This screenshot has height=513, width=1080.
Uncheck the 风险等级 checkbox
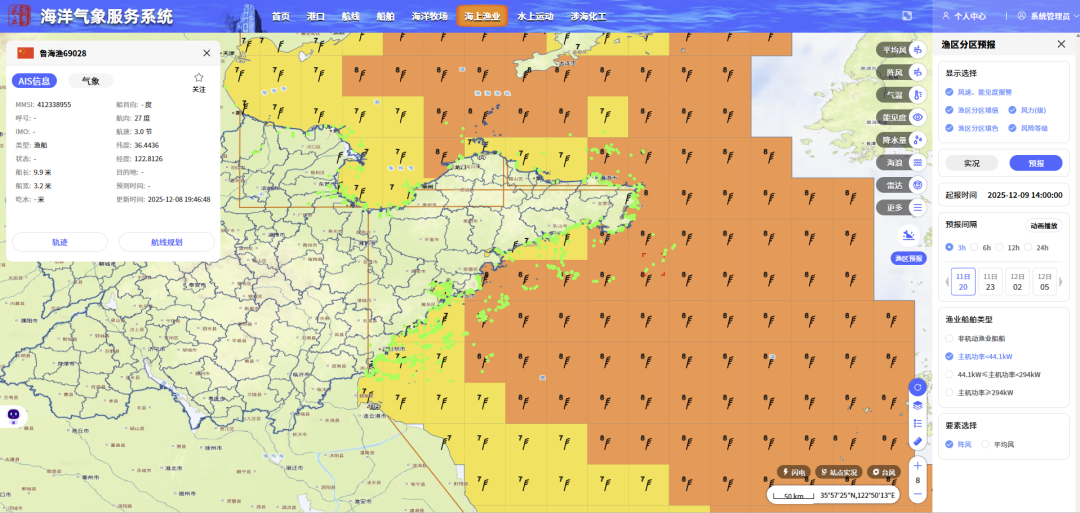pos(1010,128)
